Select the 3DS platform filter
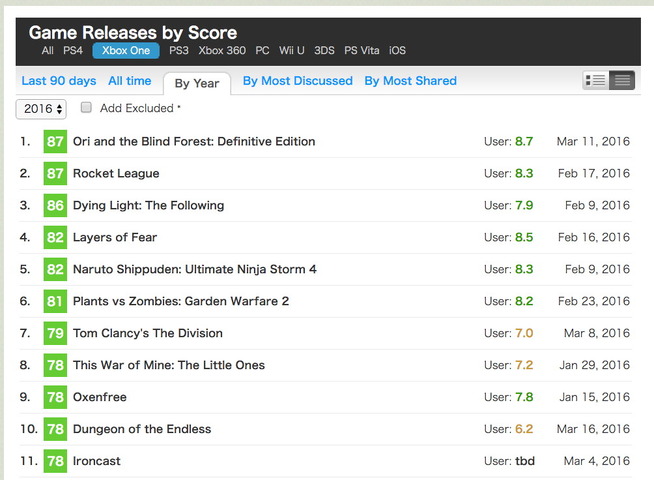 click(x=324, y=50)
